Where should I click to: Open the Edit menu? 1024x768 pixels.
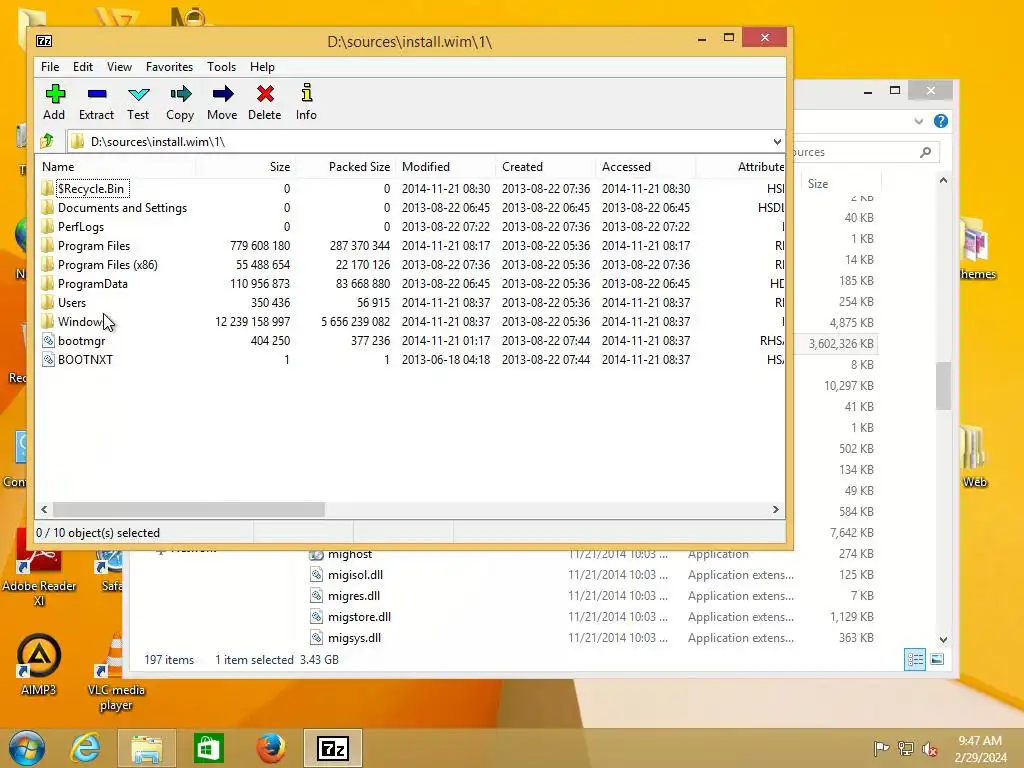click(x=83, y=67)
